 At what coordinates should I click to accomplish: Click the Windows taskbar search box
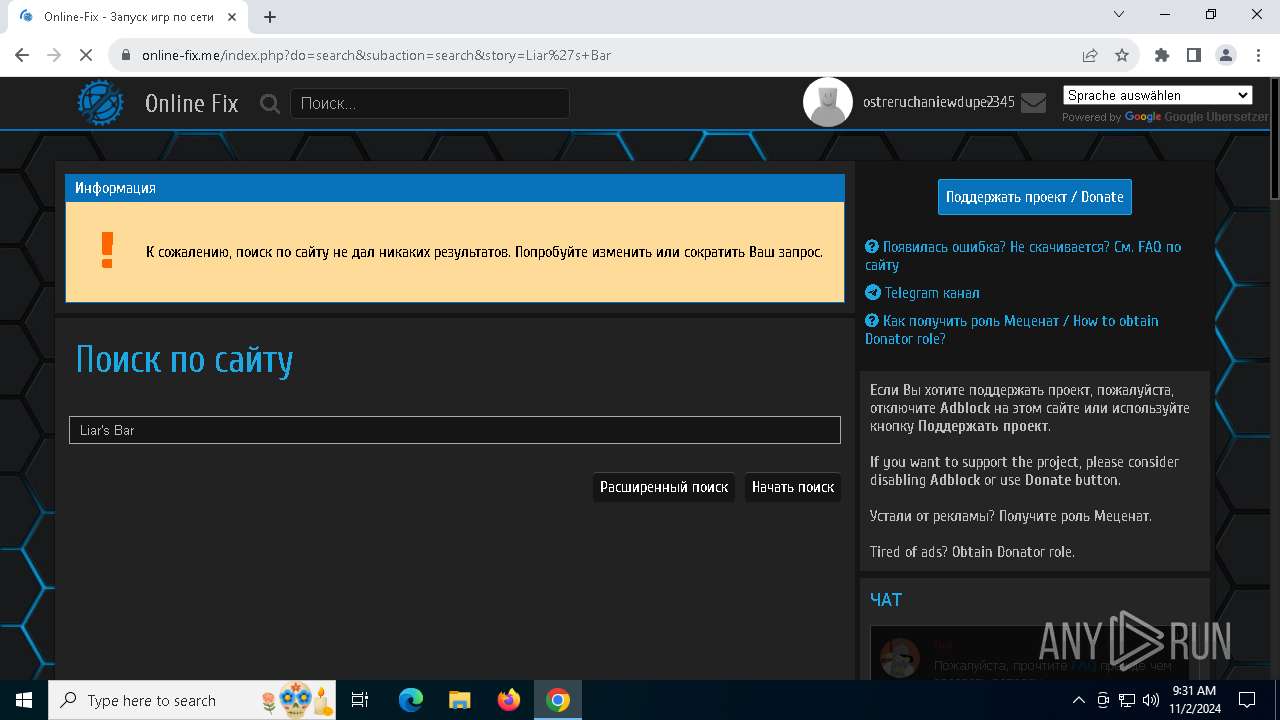pyautogui.click(x=192, y=700)
